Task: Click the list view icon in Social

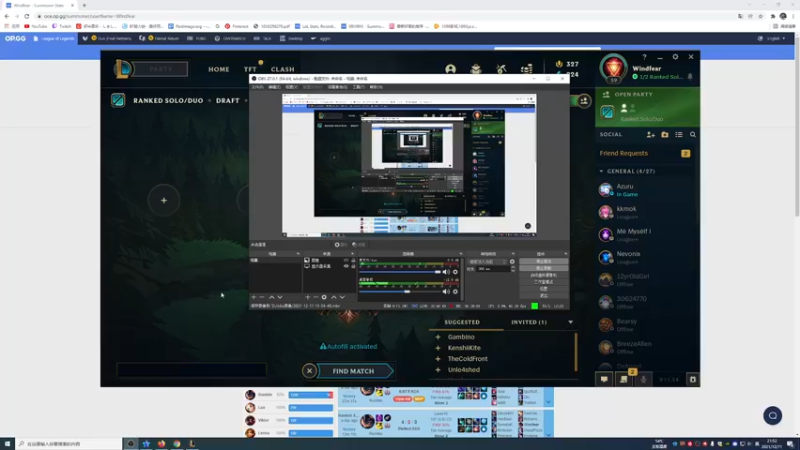Action: click(679, 135)
